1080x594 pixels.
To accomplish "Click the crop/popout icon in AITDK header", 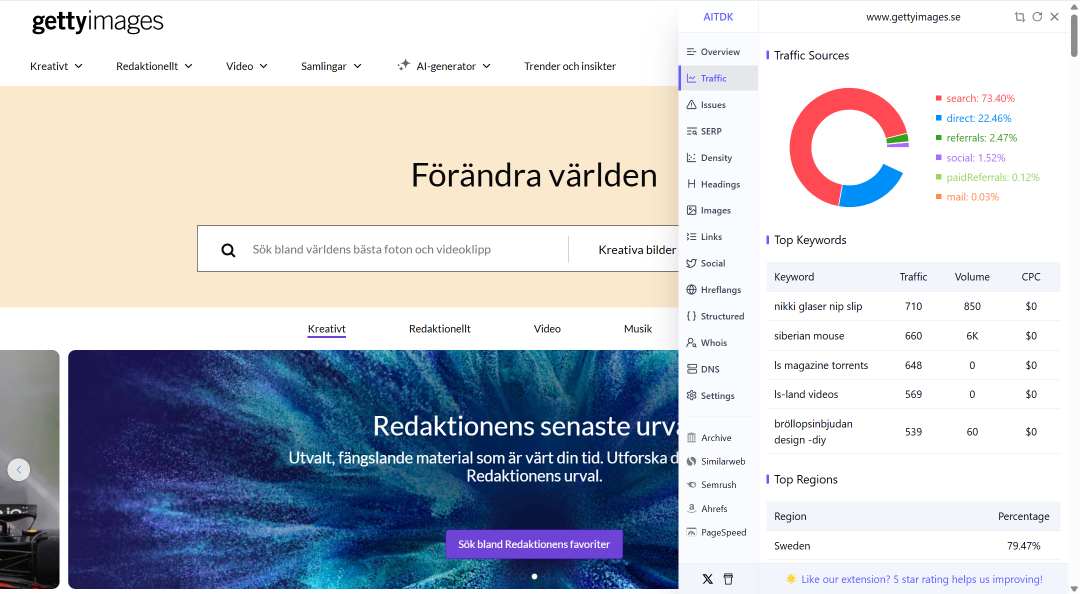I will pyautogui.click(x=1019, y=17).
